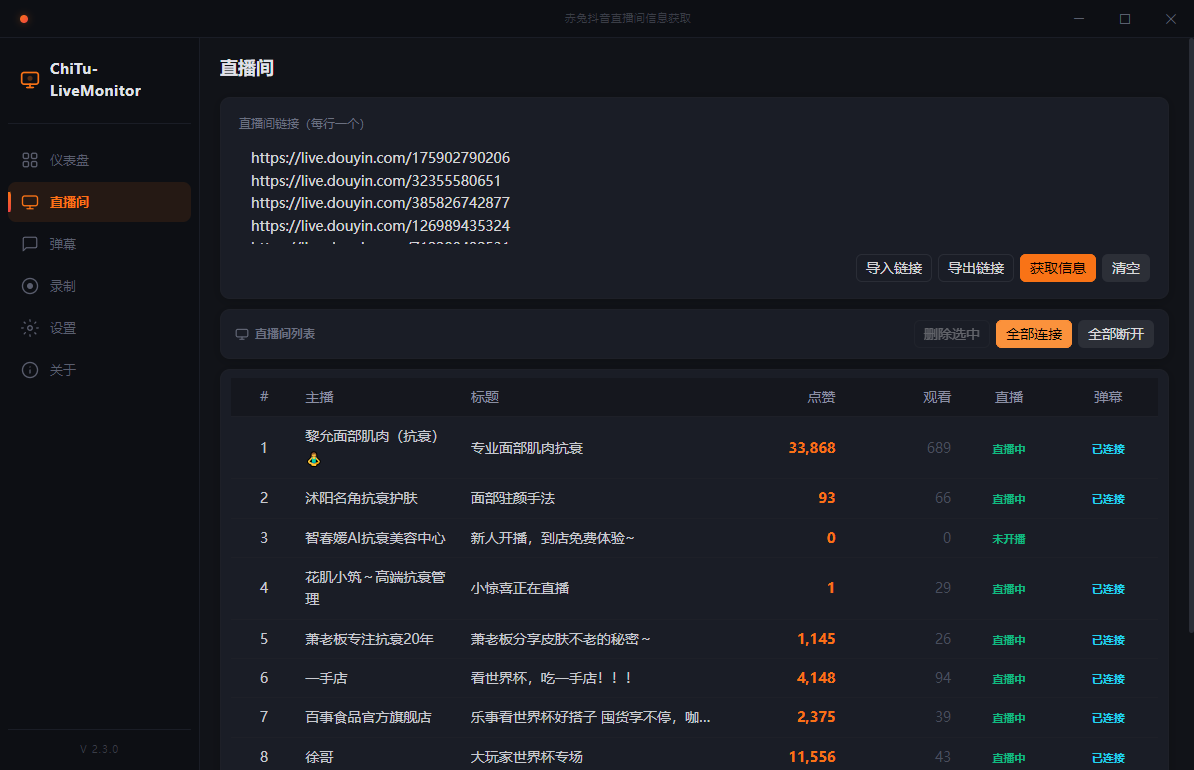Click the 导出链接 button
1194x770 pixels.
pos(975,268)
